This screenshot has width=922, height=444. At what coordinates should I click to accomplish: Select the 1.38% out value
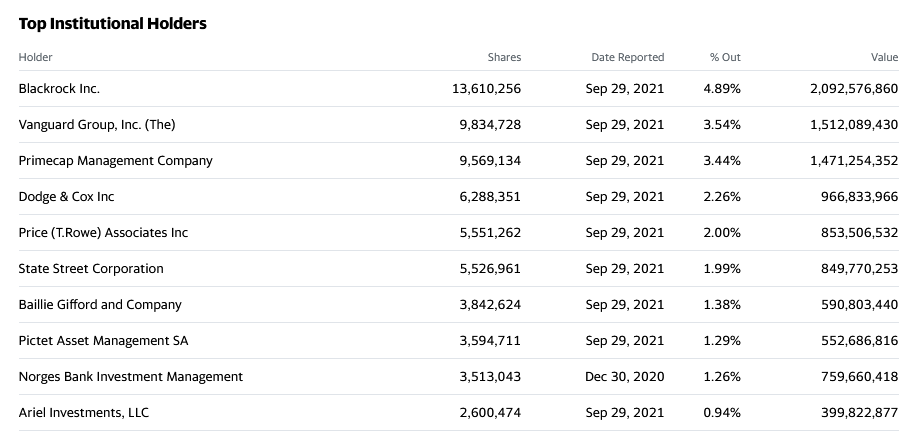[722, 305]
